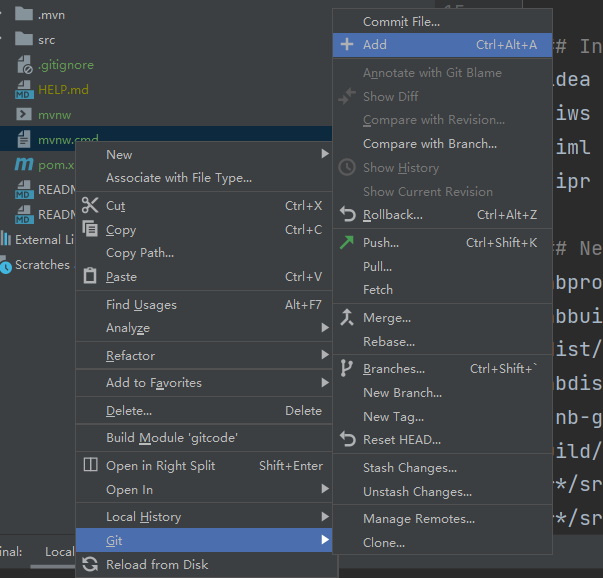Screen dimensions: 603x578
Task: Select the .gitignore file in tree
Action: pyautogui.click(x=66, y=65)
